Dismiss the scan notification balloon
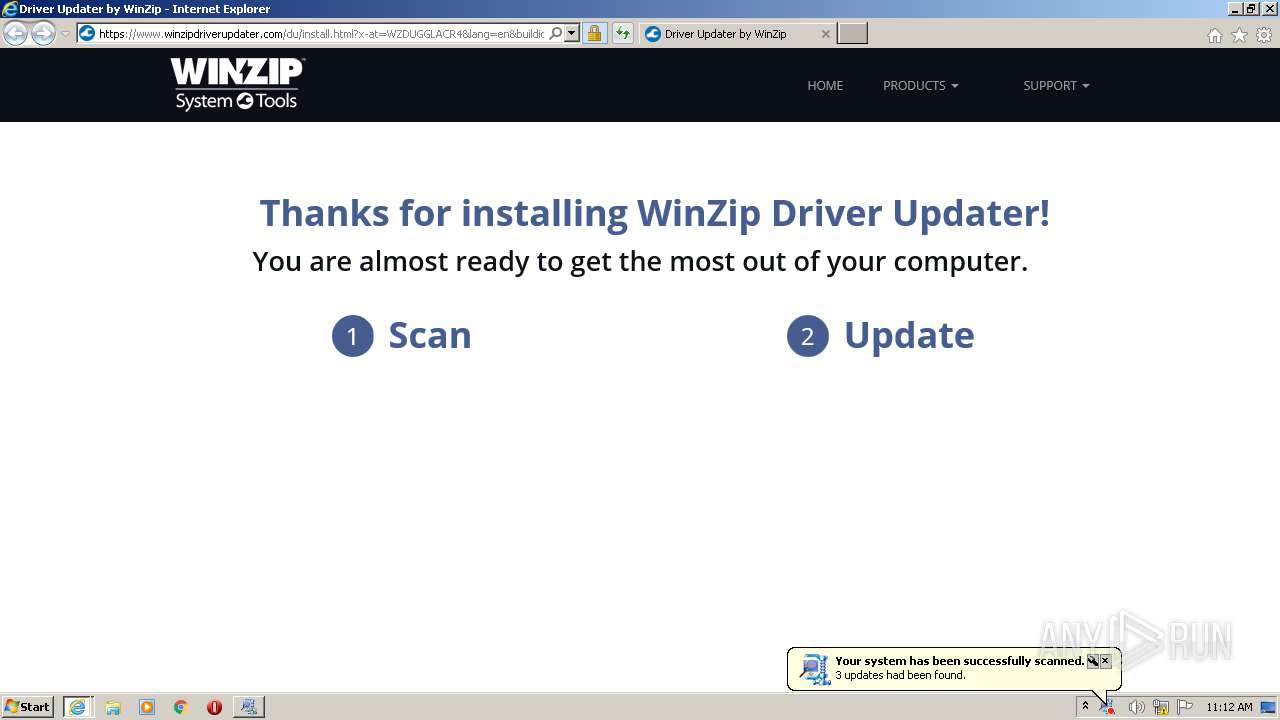The height and width of the screenshot is (720, 1280). pos(1105,661)
